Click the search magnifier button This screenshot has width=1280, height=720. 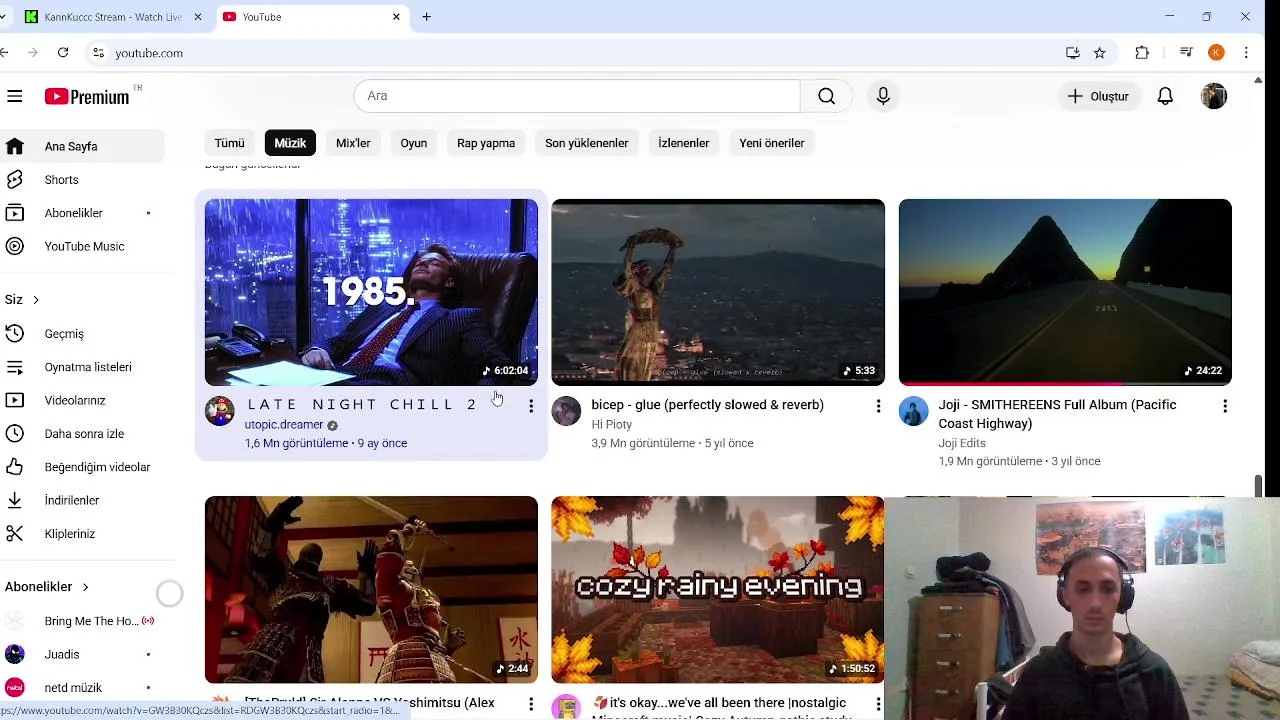click(826, 96)
